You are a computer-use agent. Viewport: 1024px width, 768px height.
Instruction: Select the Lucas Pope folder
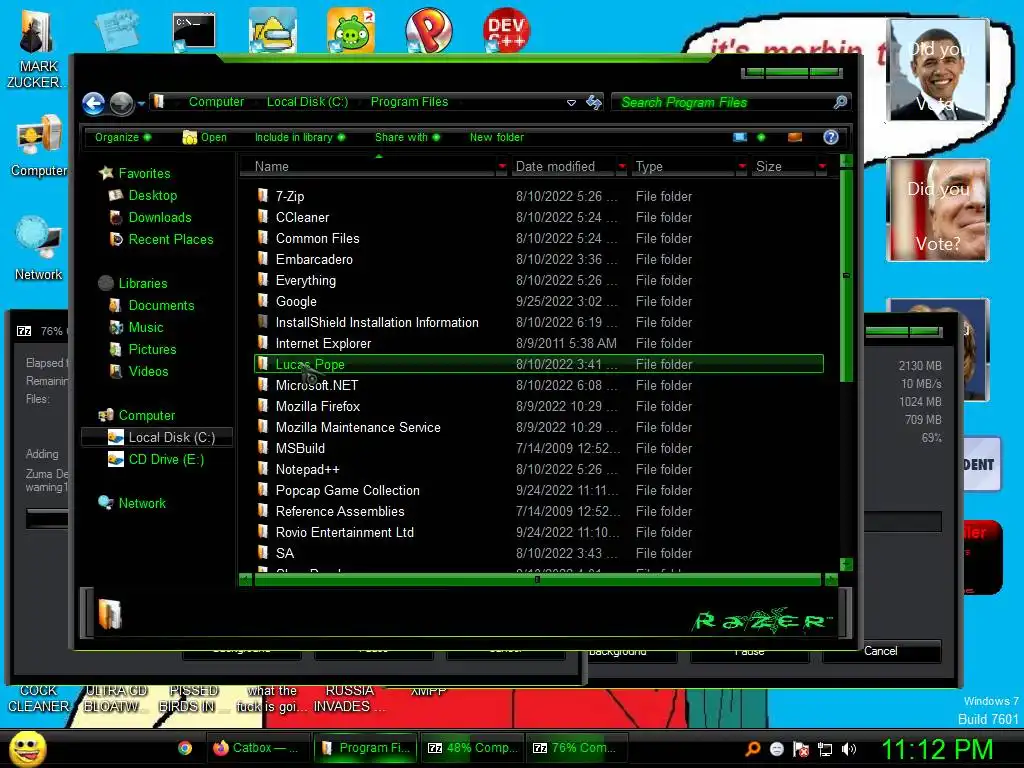pos(539,364)
